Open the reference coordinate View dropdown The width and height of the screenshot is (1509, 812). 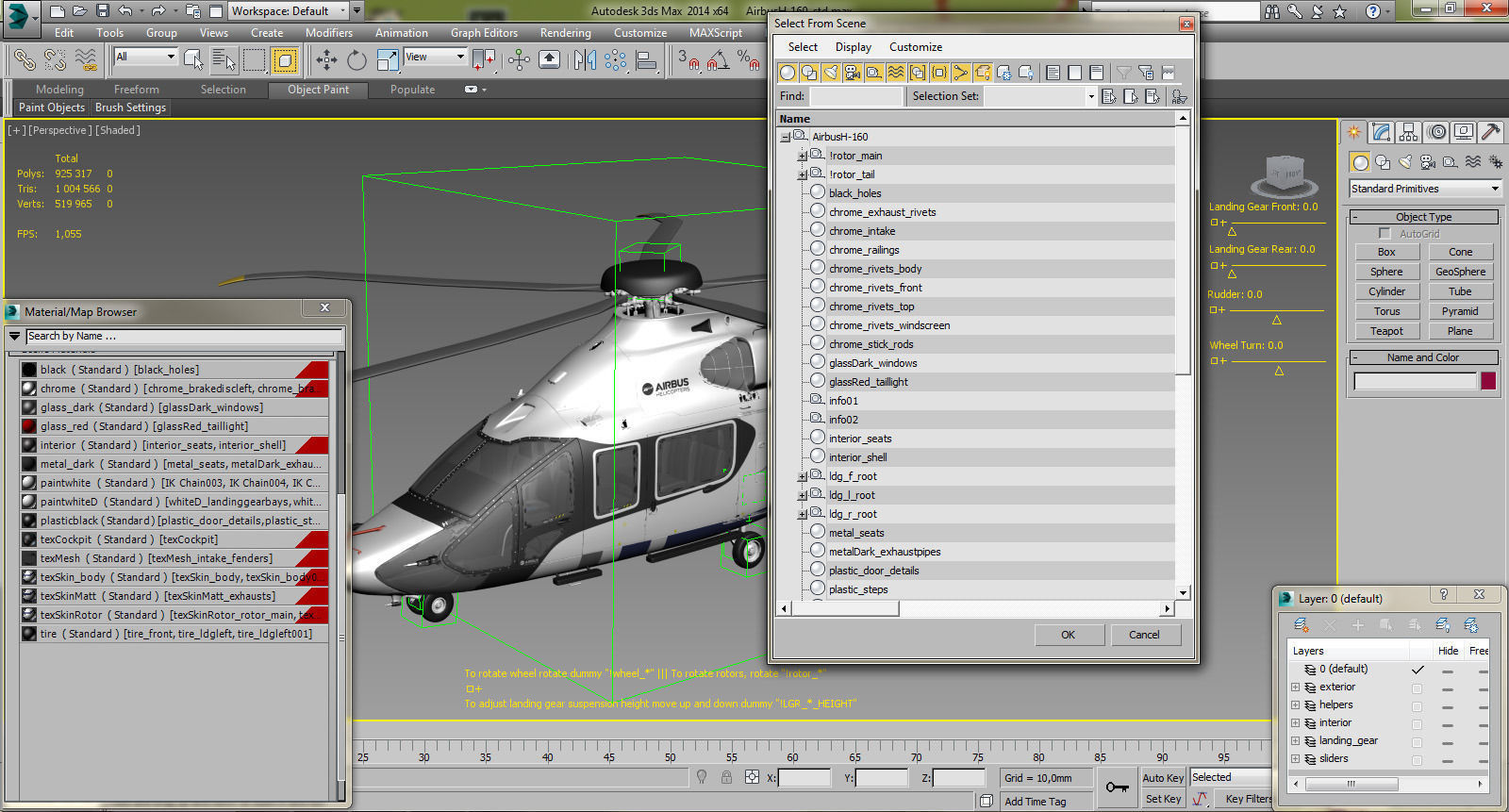click(x=435, y=57)
